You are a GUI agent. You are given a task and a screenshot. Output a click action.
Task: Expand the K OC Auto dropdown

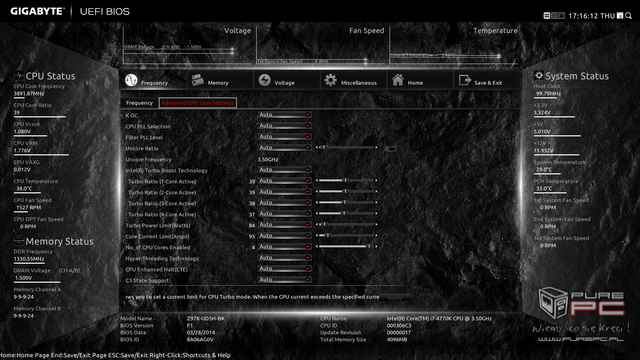click(284, 115)
